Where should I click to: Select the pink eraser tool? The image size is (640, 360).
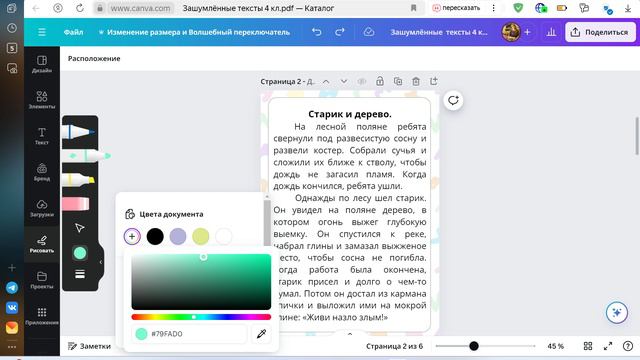(76, 204)
